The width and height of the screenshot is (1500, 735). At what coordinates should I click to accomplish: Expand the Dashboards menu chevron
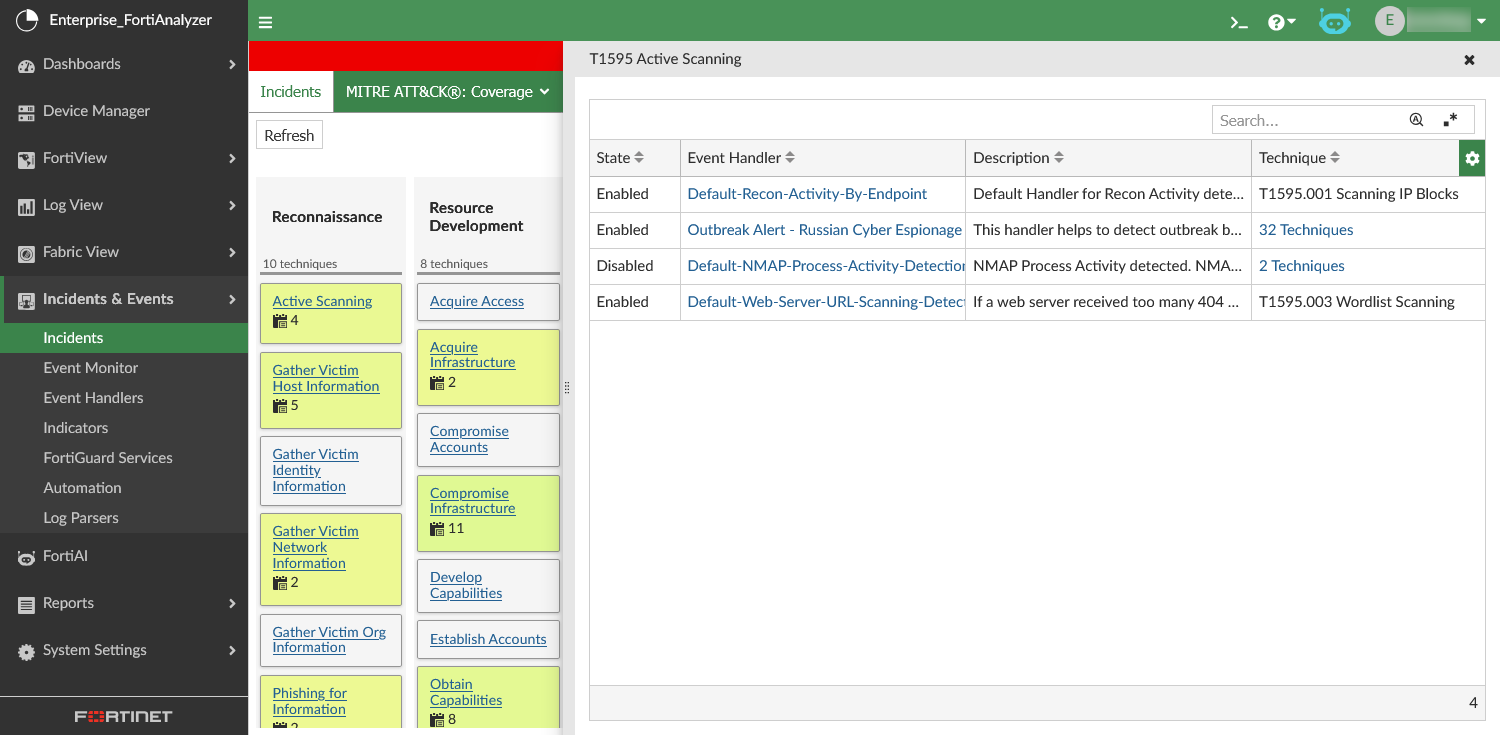tap(232, 65)
